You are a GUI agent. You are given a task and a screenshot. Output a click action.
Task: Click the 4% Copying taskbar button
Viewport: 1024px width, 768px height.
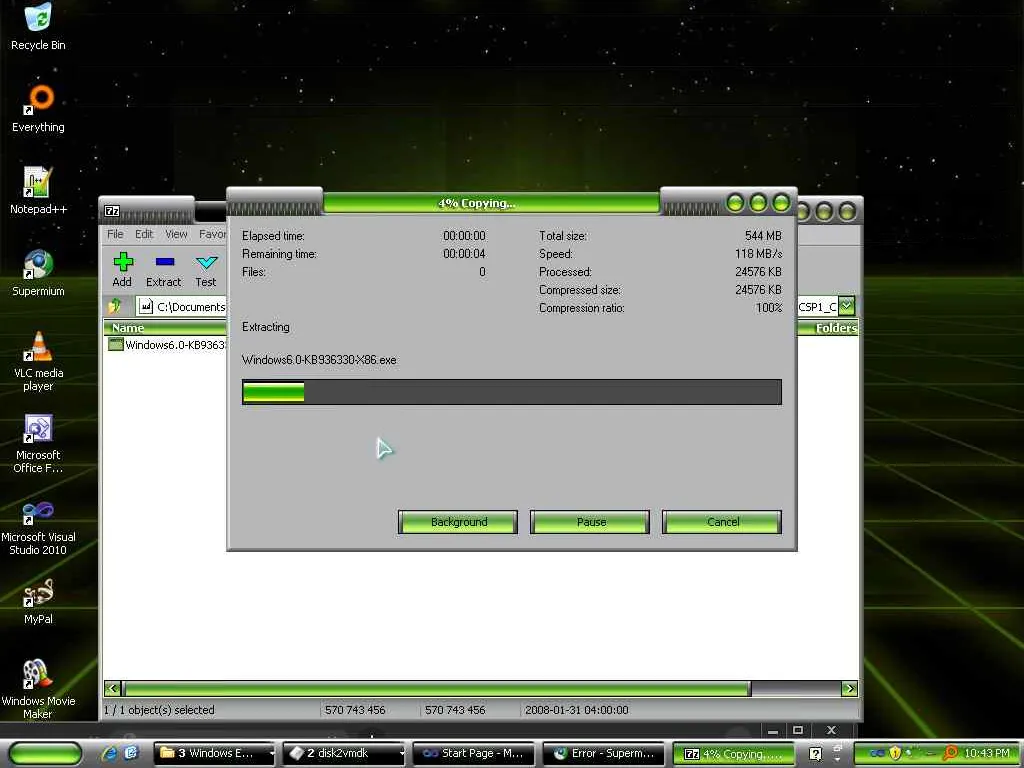pos(733,754)
